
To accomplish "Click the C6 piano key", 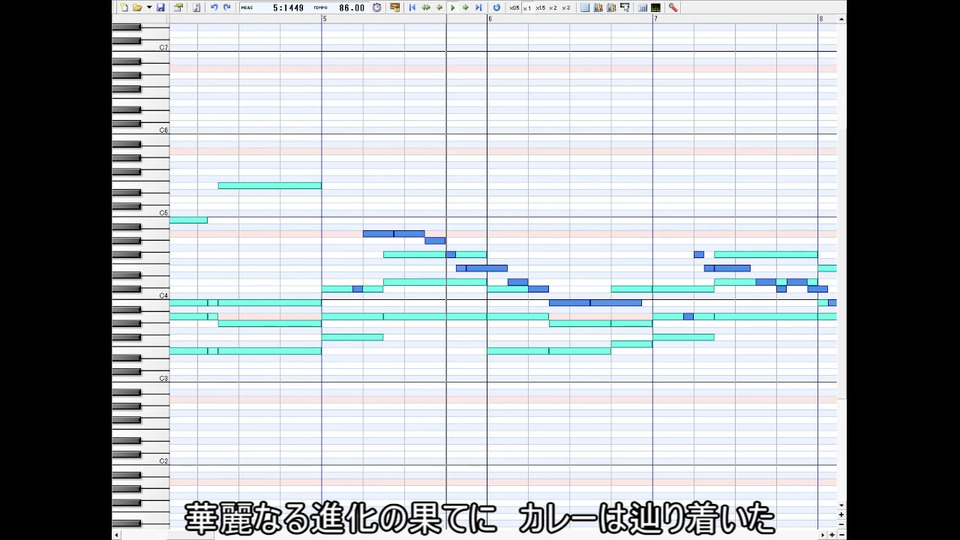I will point(141,130).
